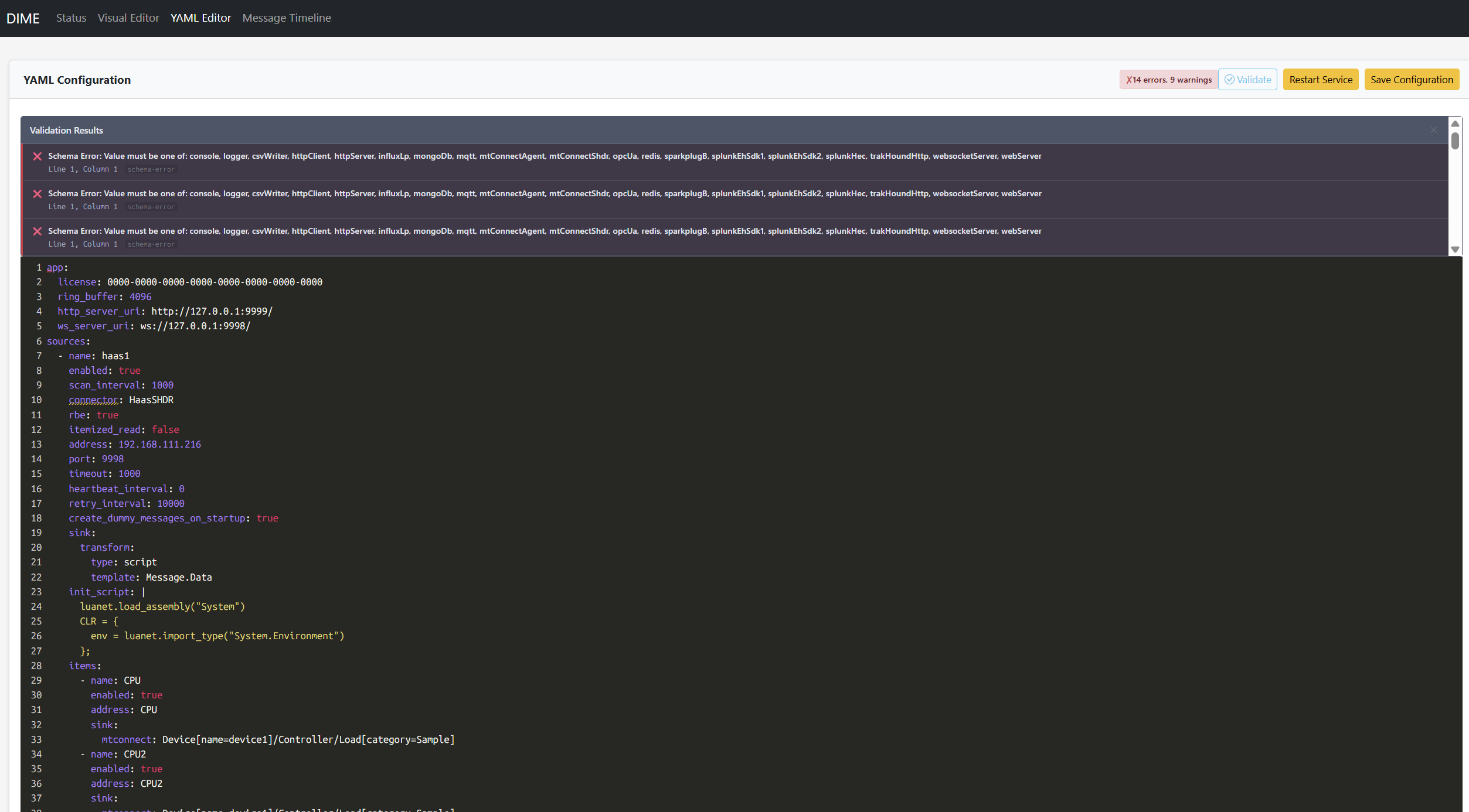The height and width of the screenshot is (812, 1469).
Task: Close the Validation Results panel
Action: click(x=1434, y=130)
